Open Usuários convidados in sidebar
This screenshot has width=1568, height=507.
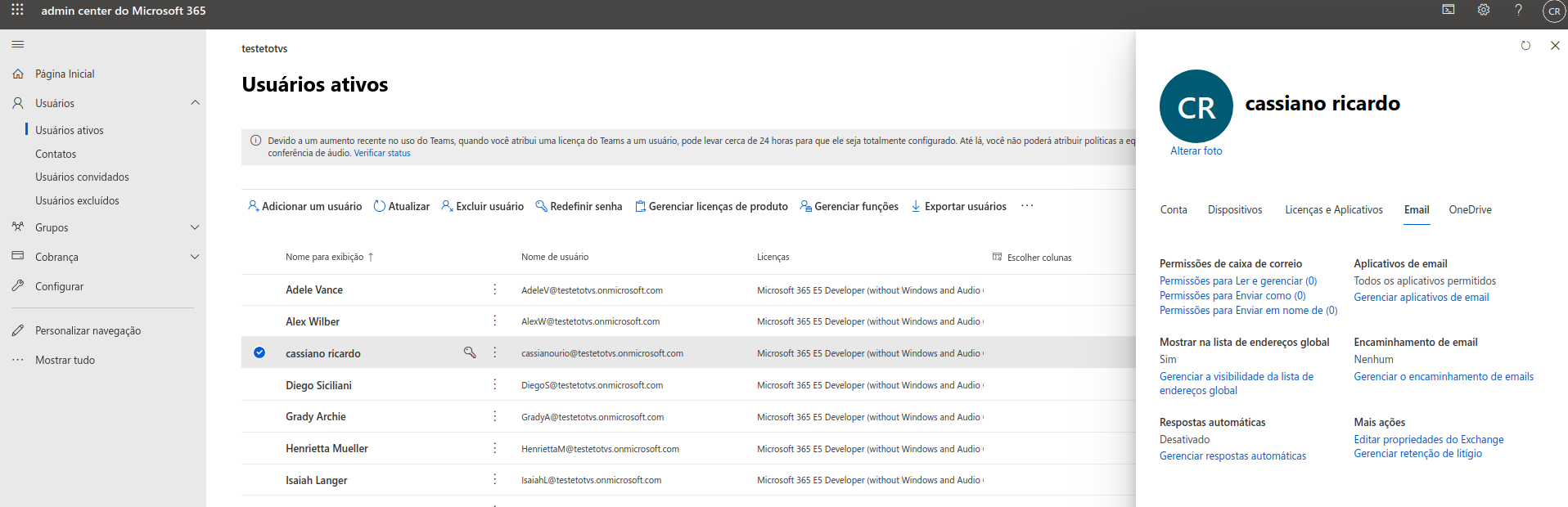point(82,177)
